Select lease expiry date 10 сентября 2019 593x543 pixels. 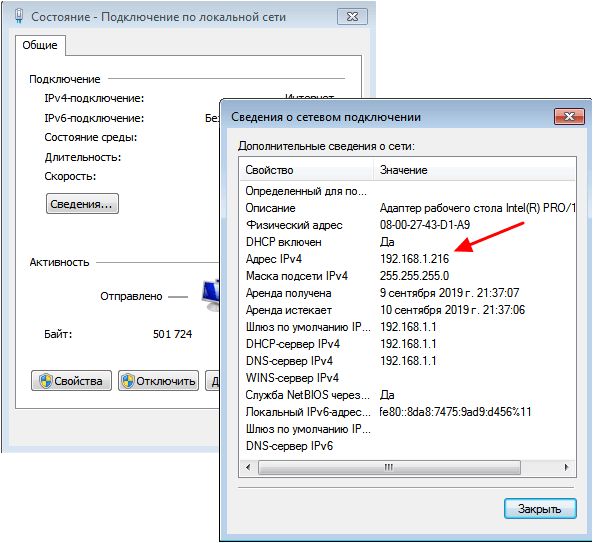point(452,310)
